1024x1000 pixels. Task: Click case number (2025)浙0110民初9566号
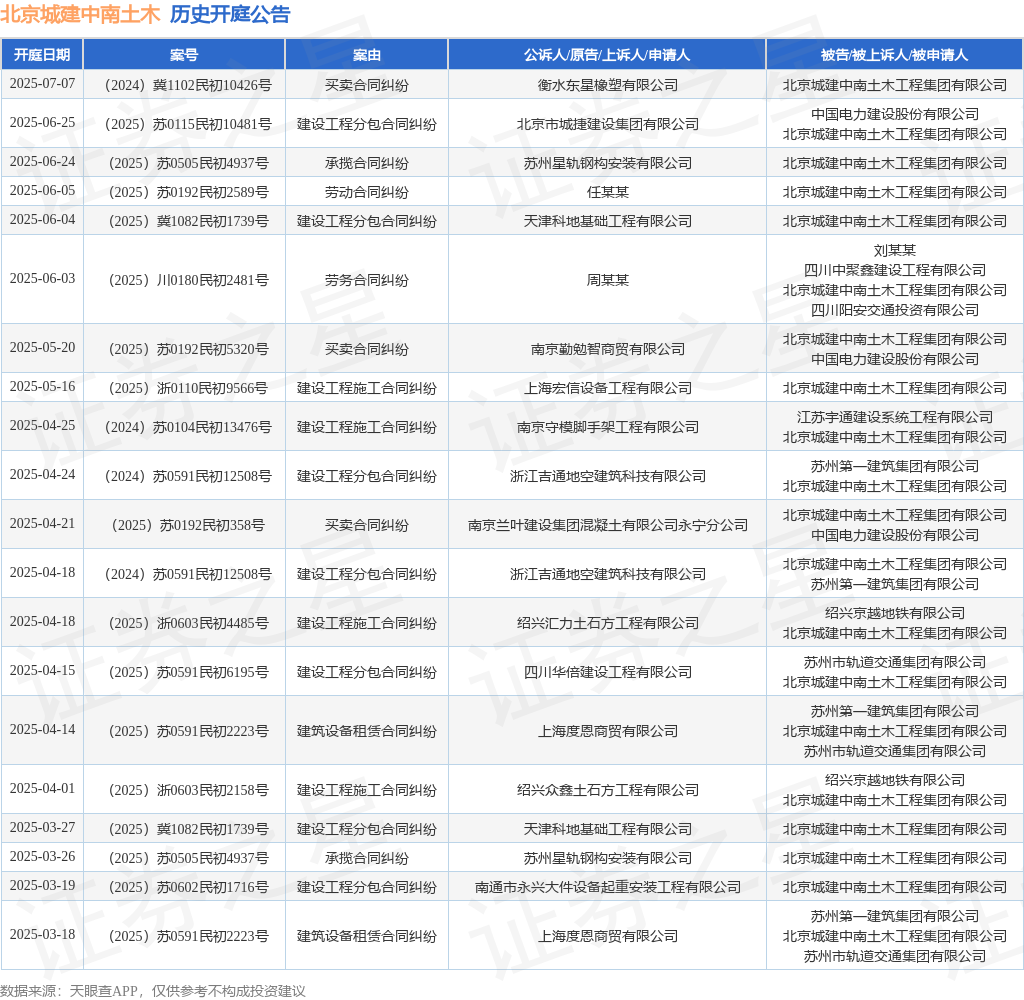[188, 388]
